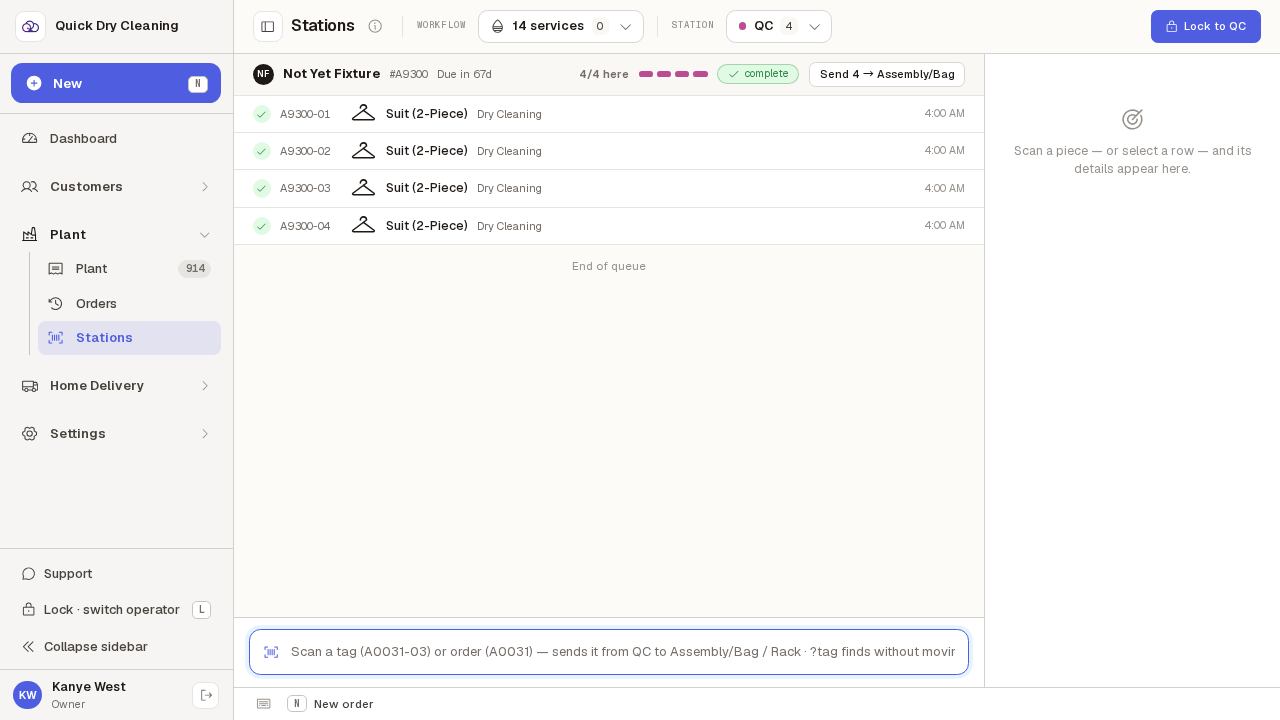Viewport: 1280px width, 720px height.
Task: Click Send 4 to Assembly/Bag button
Action: (887, 74)
